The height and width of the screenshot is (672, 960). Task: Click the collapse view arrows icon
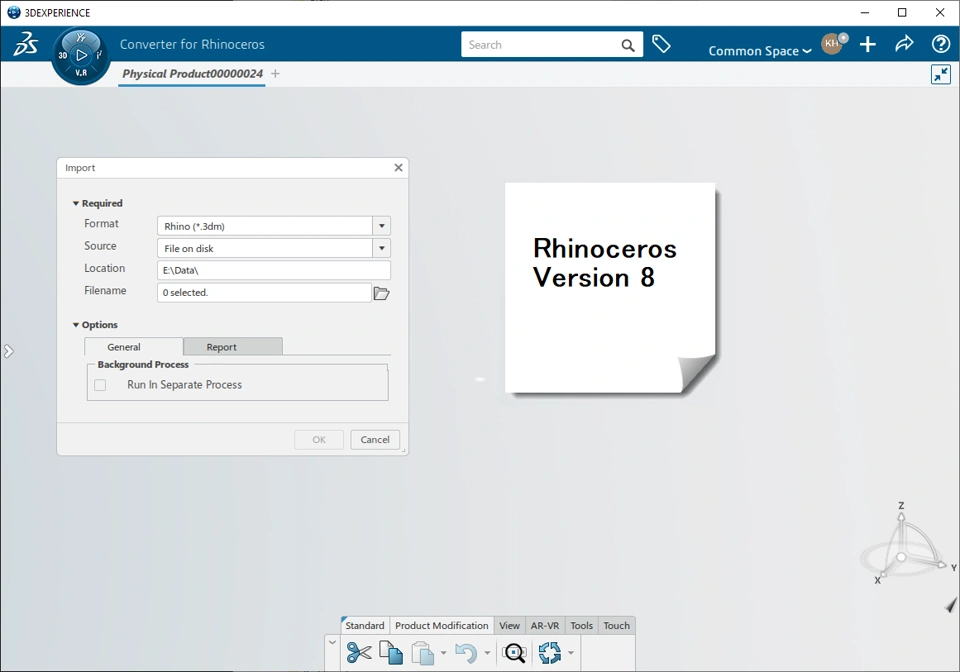coord(940,75)
